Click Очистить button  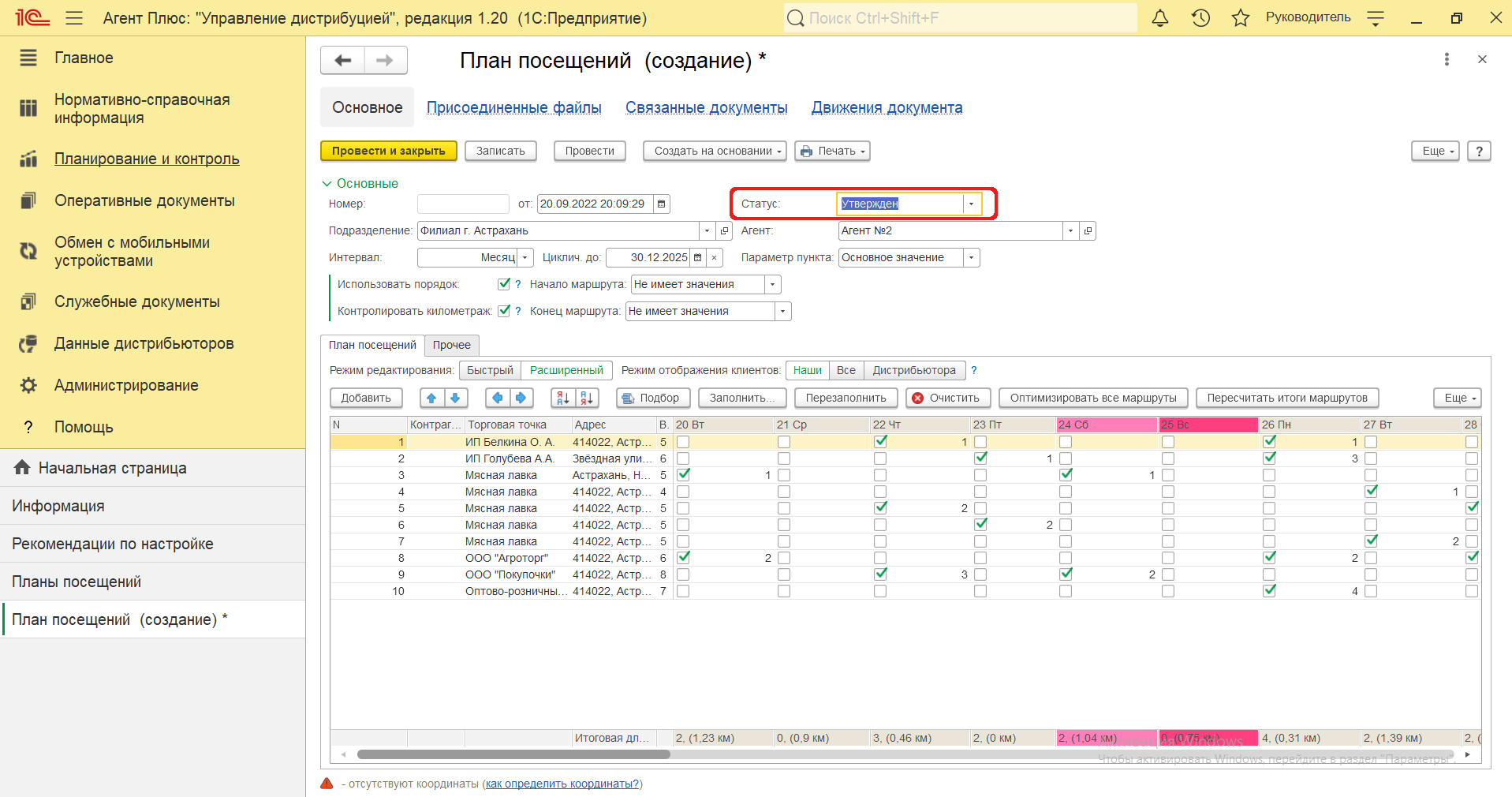point(946,398)
